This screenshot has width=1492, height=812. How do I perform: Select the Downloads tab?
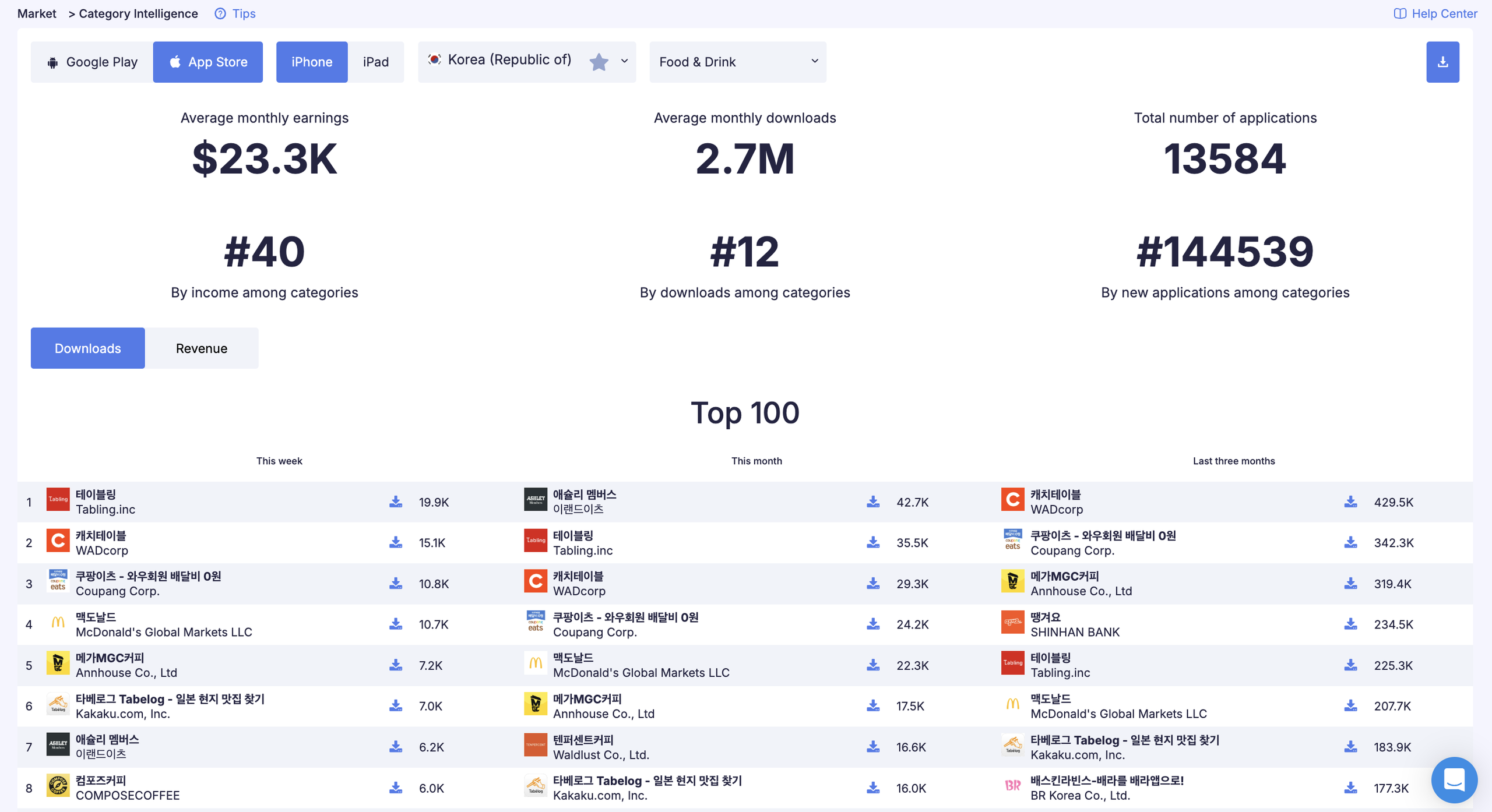pyautogui.click(x=88, y=348)
